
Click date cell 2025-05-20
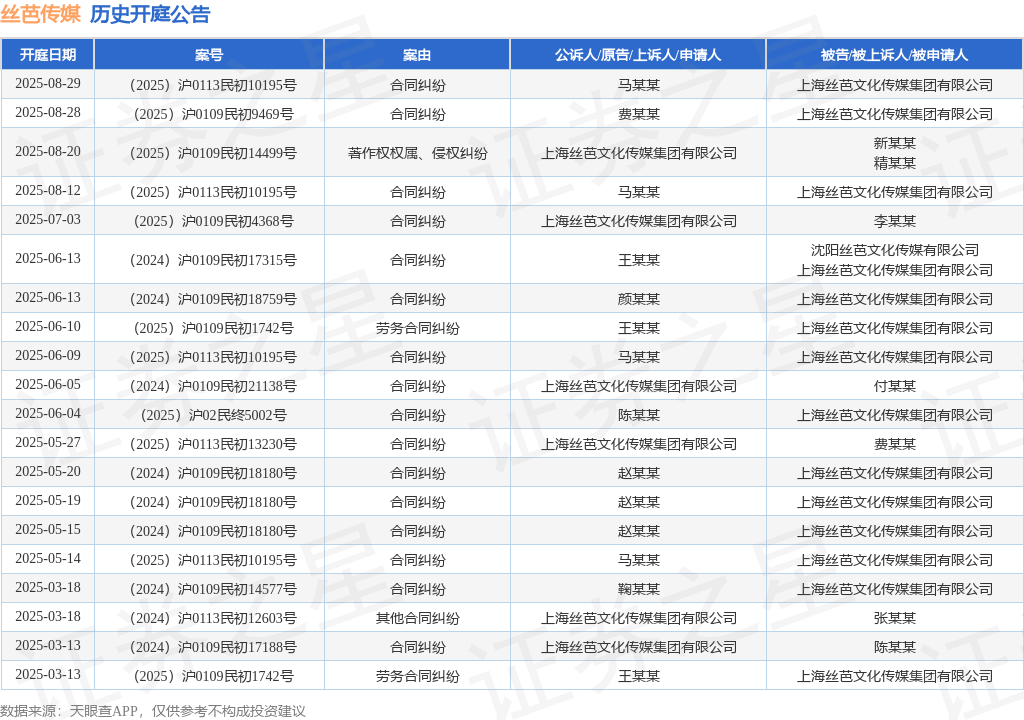(48, 472)
